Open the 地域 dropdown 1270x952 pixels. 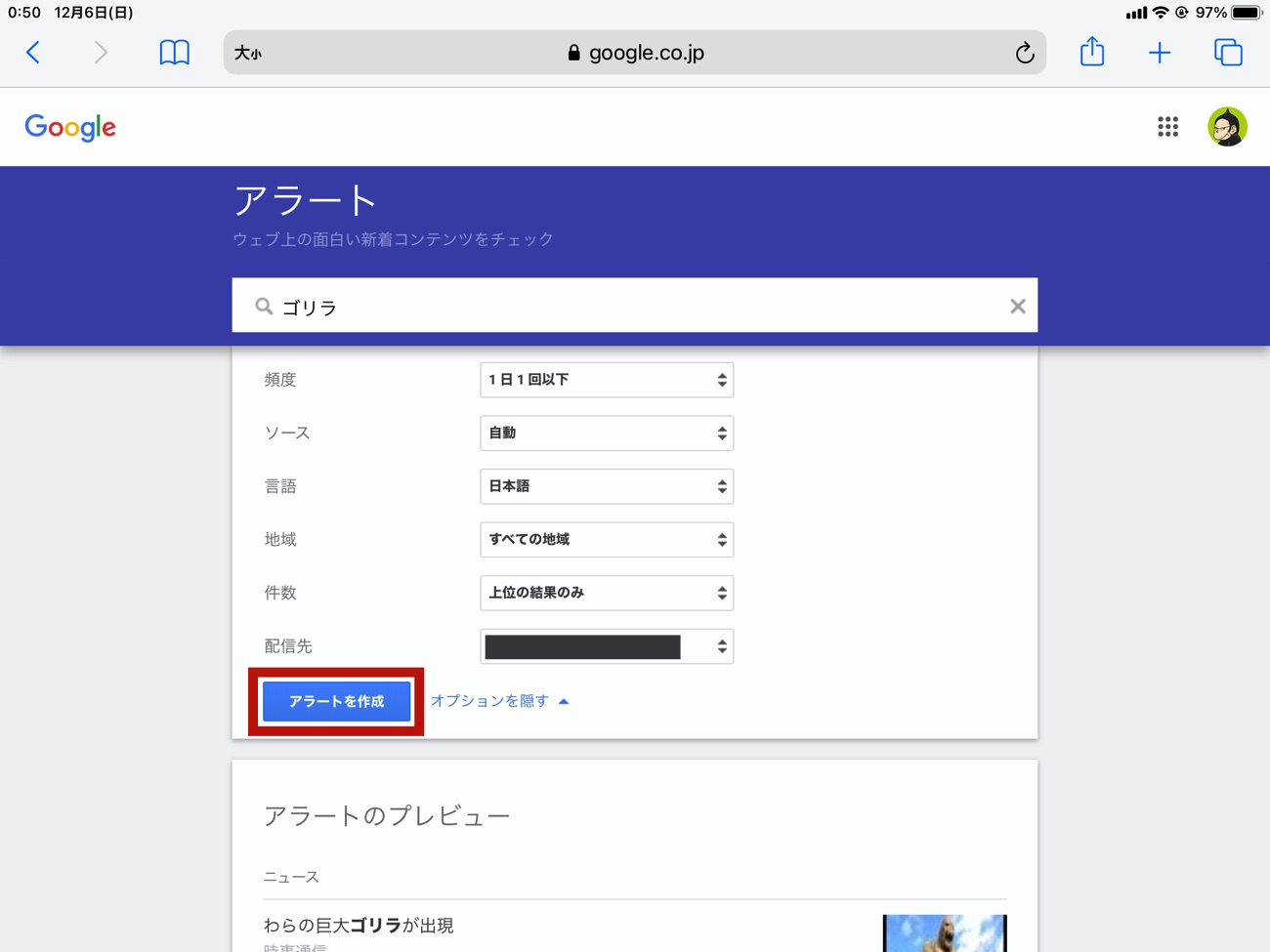point(607,539)
